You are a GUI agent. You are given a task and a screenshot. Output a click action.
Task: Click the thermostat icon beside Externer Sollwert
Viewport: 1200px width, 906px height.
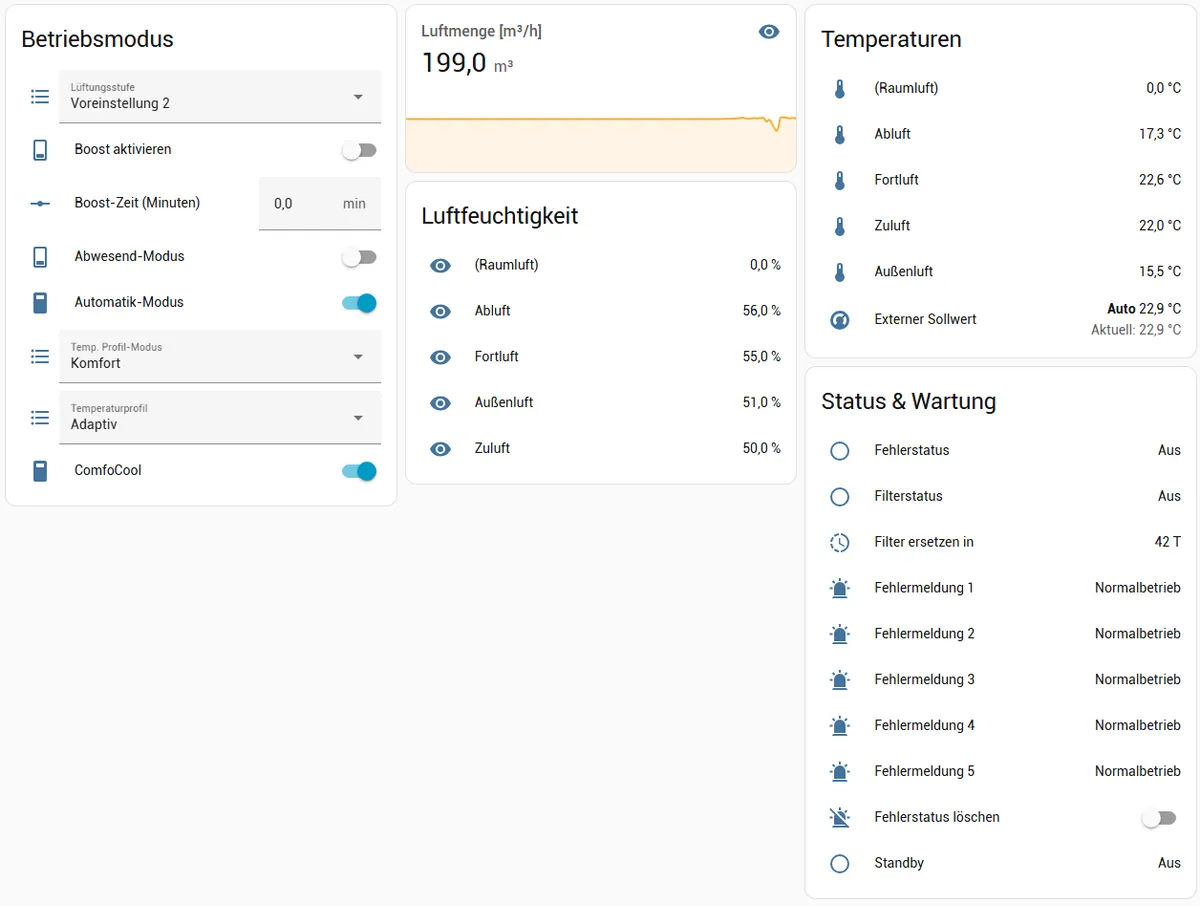[x=840, y=320]
